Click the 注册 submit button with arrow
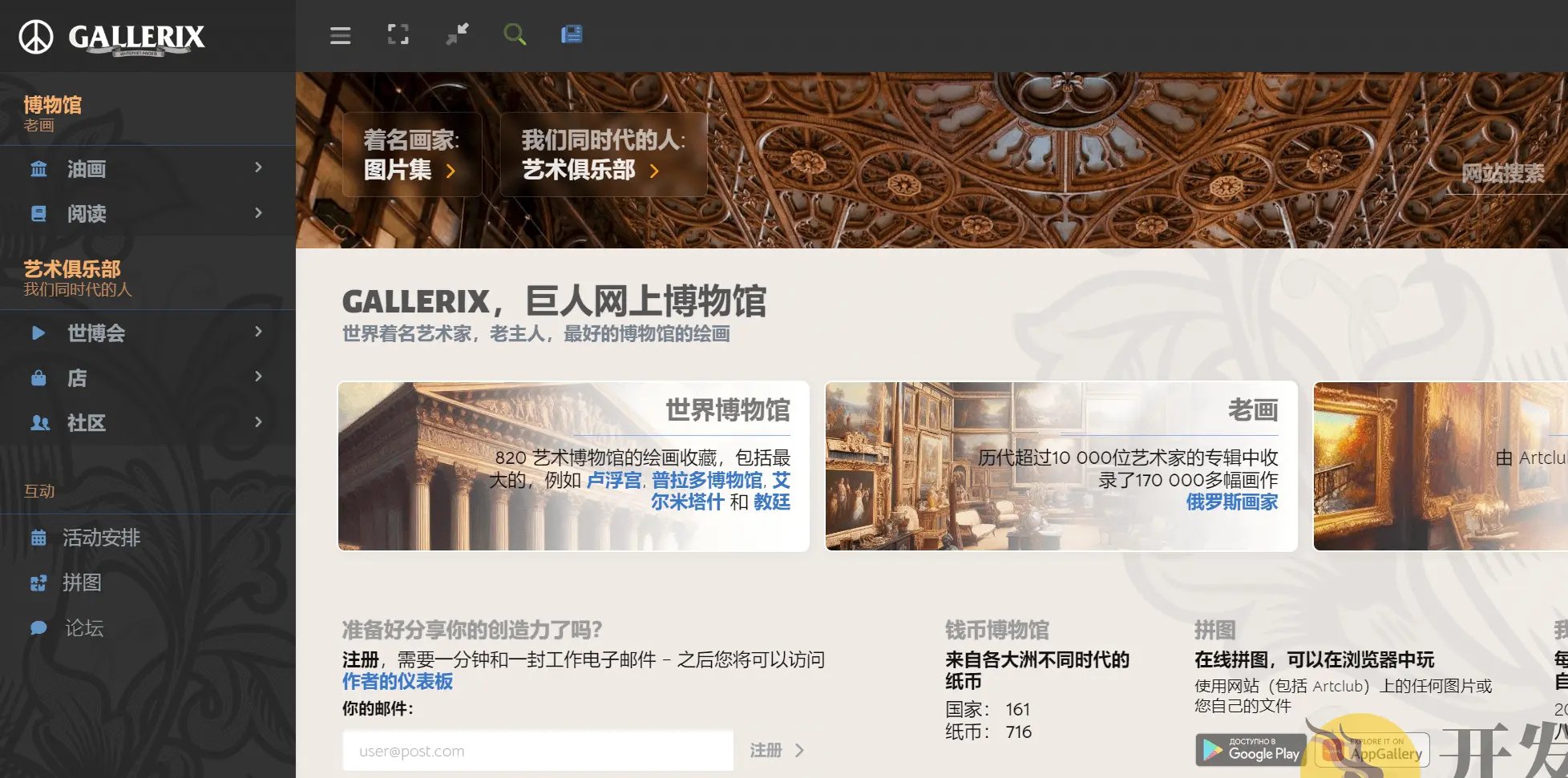Screen dimensions: 1568x778 pyautogui.click(x=777, y=751)
